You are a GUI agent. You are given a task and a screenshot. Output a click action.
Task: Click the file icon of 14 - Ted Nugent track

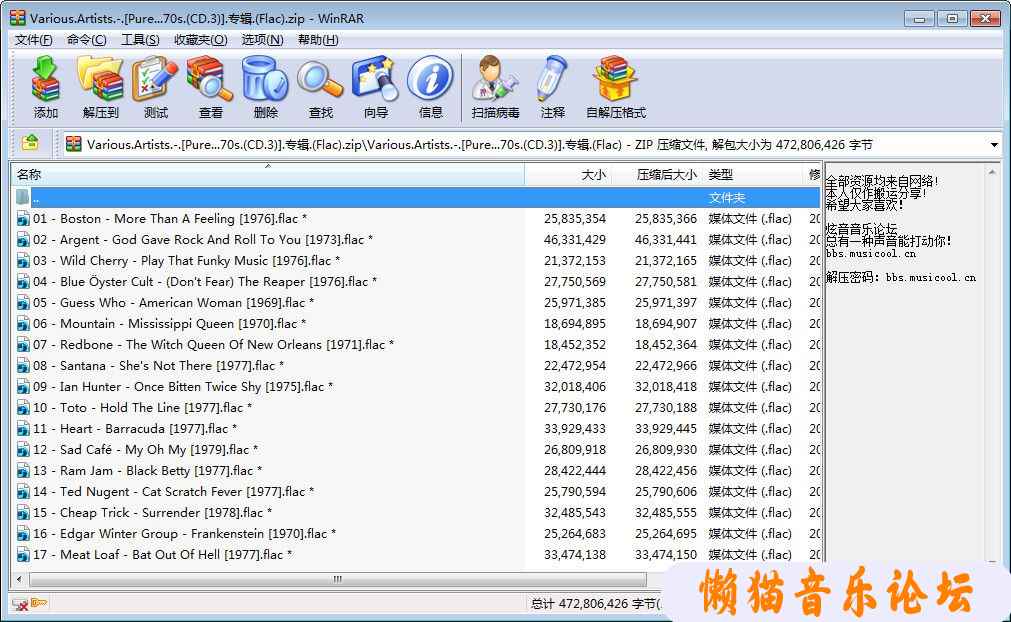click(23, 492)
